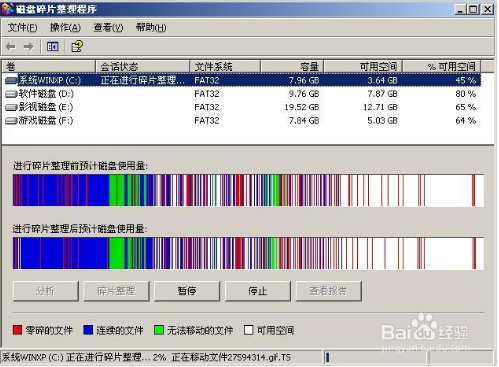Sort by the 卷 column header
The height and width of the screenshot is (367, 499).
[49, 67]
